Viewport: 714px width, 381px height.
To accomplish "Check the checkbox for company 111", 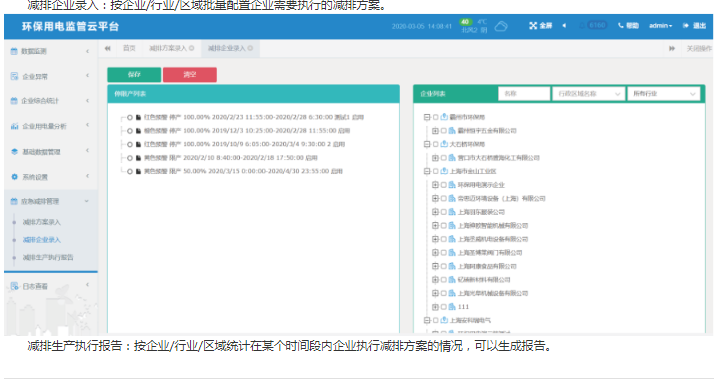I will 444,307.
